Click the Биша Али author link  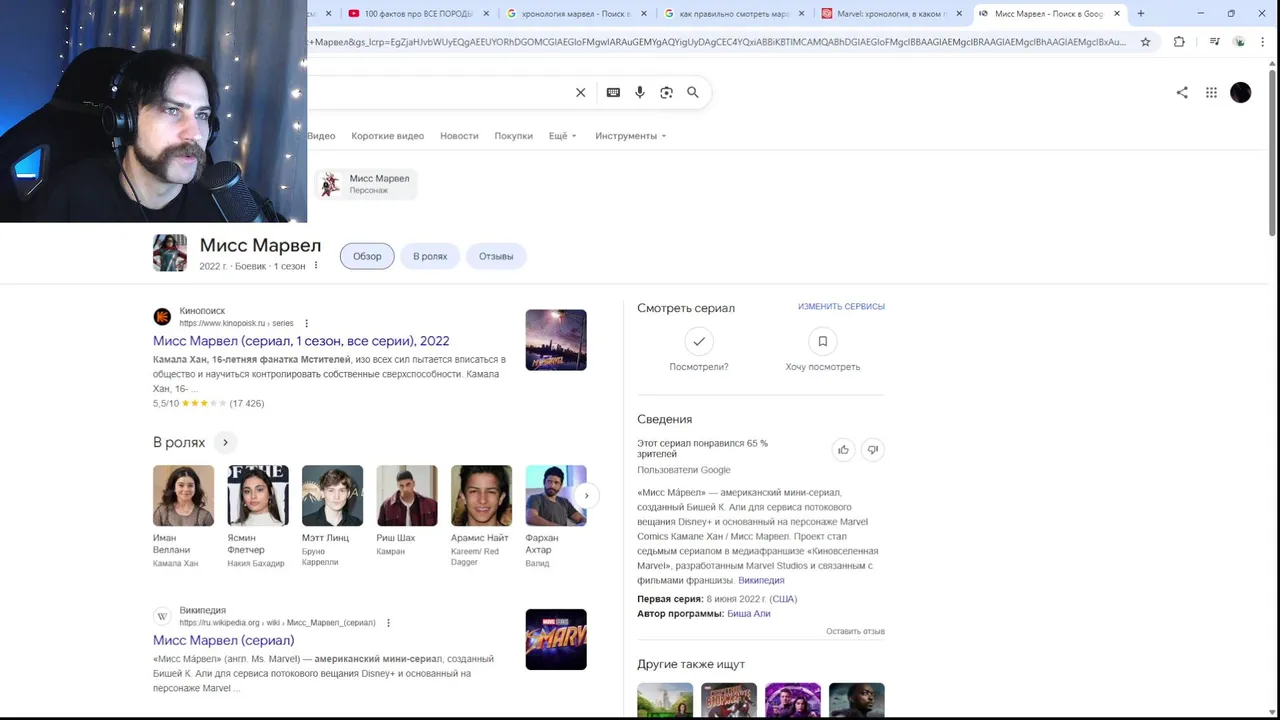pos(748,614)
